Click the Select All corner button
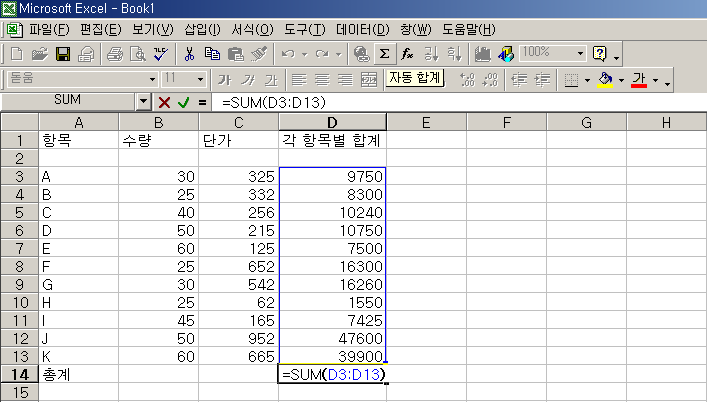 (19, 122)
